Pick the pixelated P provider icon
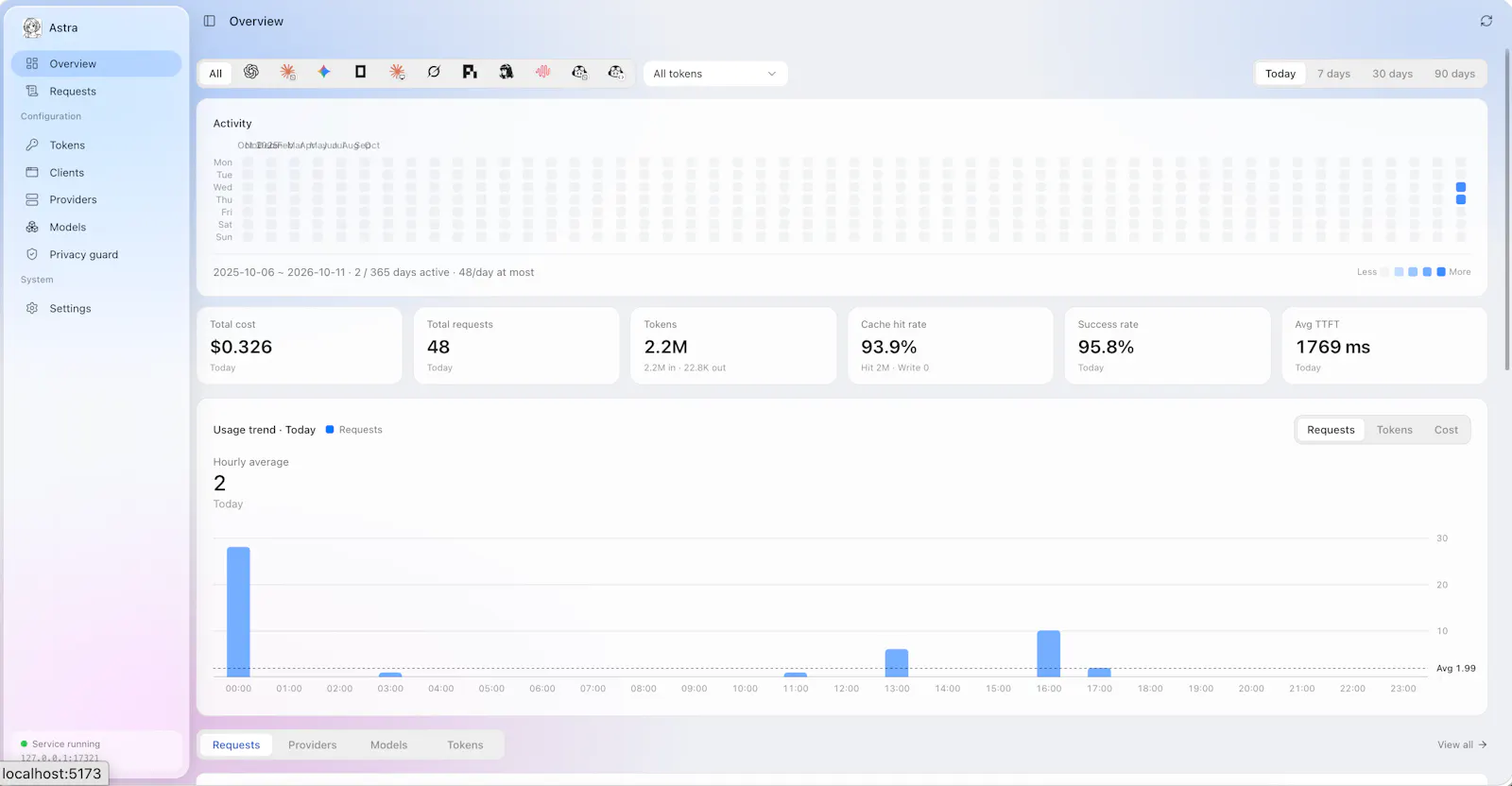Viewport: 1512px width, 786px height. [470, 72]
